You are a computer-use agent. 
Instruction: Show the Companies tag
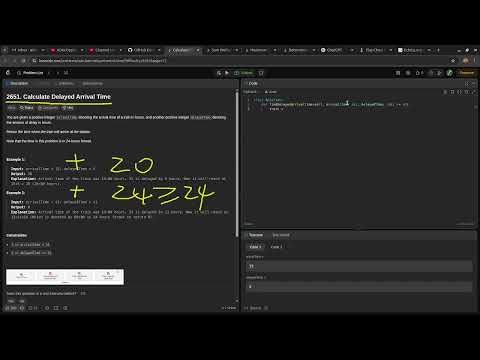tap(48, 108)
